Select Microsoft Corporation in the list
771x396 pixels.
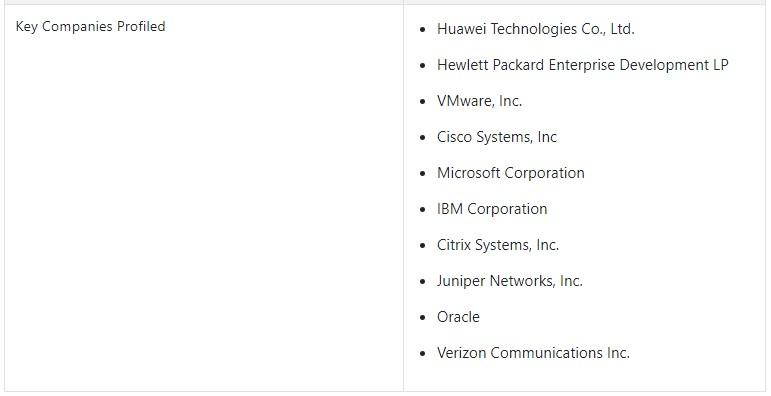(x=510, y=173)
